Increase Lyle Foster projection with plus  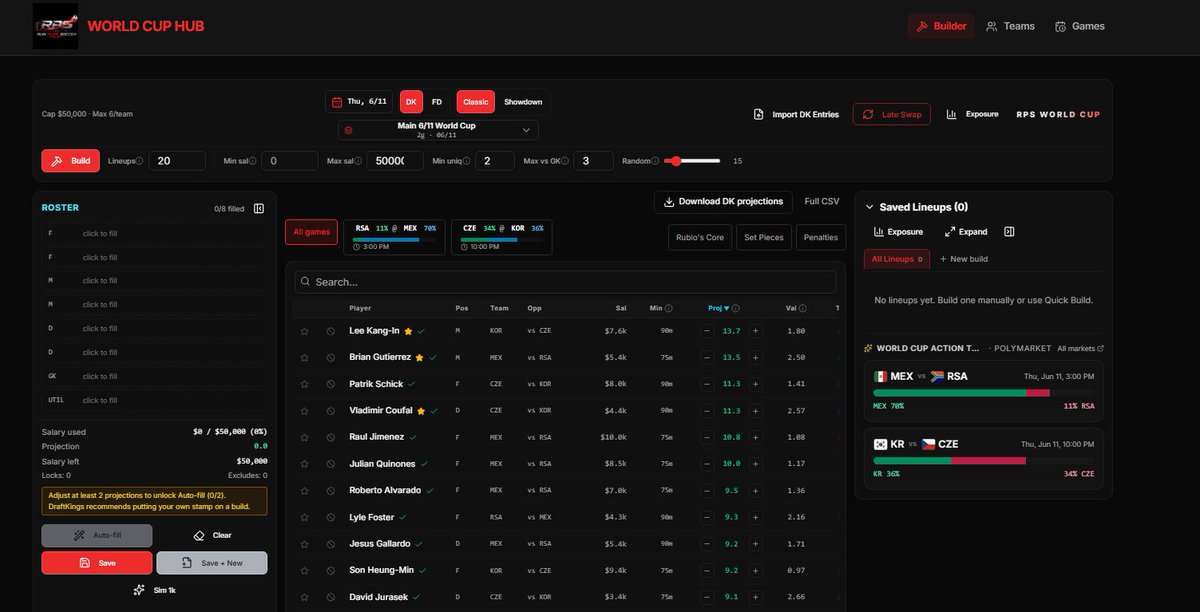point(755,517)
